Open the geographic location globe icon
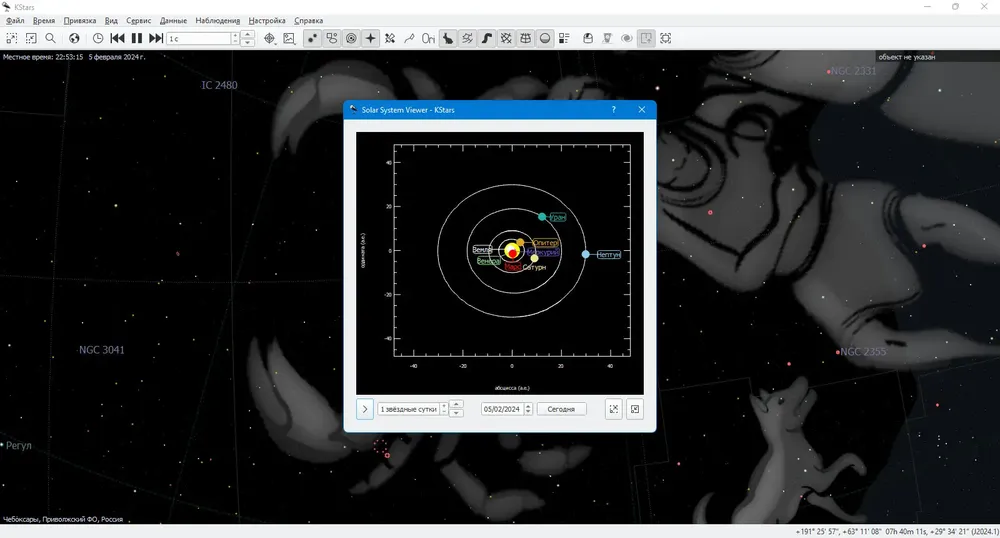 click(x=74, y=38)
